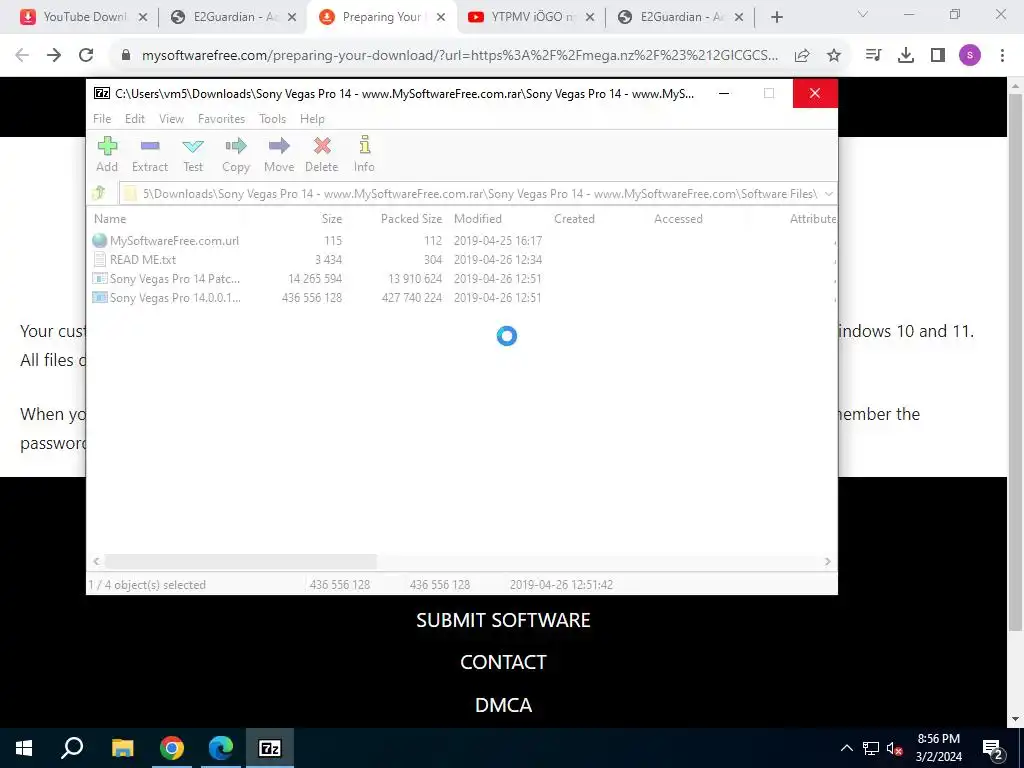Sort by the Size column header
The height and width of the screenshot is (768, 1024).
(332, 219)
